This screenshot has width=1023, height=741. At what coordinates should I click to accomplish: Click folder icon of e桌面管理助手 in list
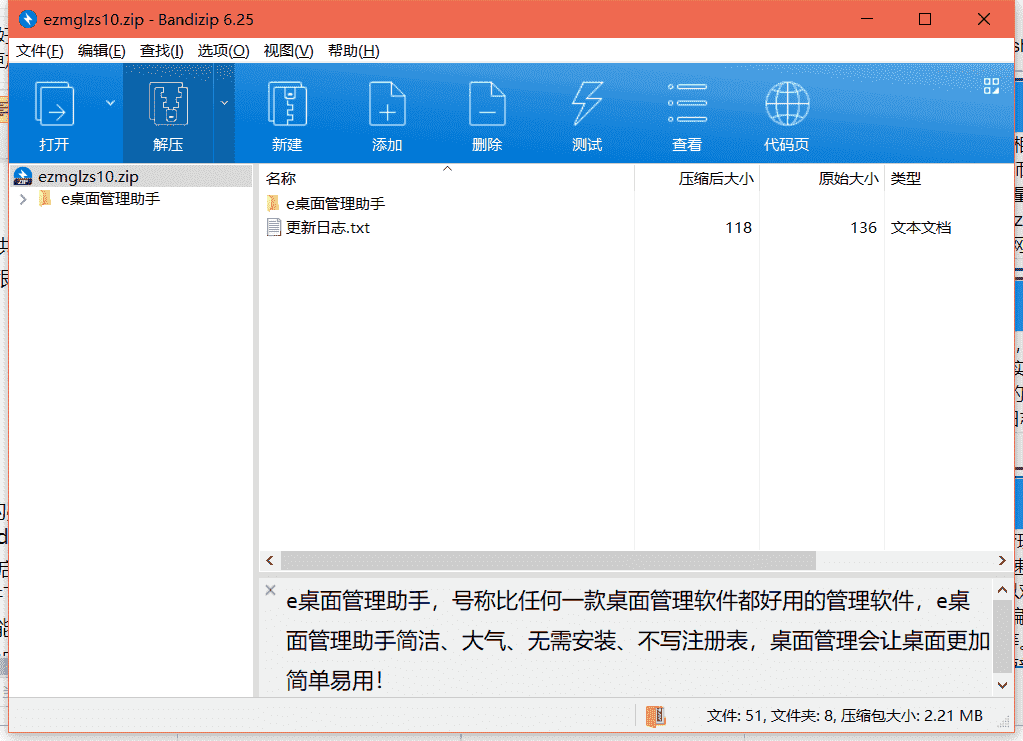tap(273, 203)
